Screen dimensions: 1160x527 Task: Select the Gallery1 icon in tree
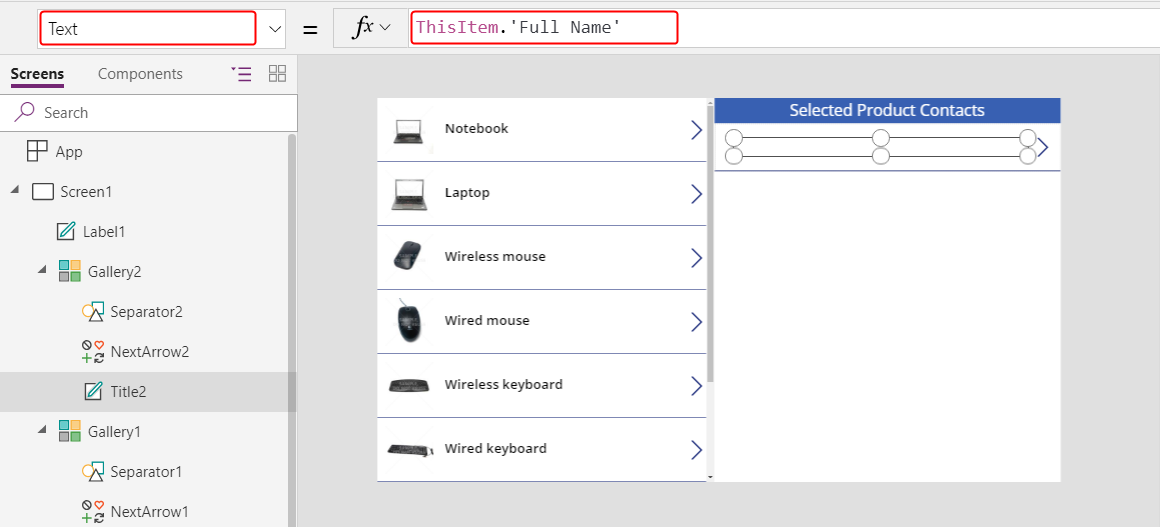click(x=70, y=432)
